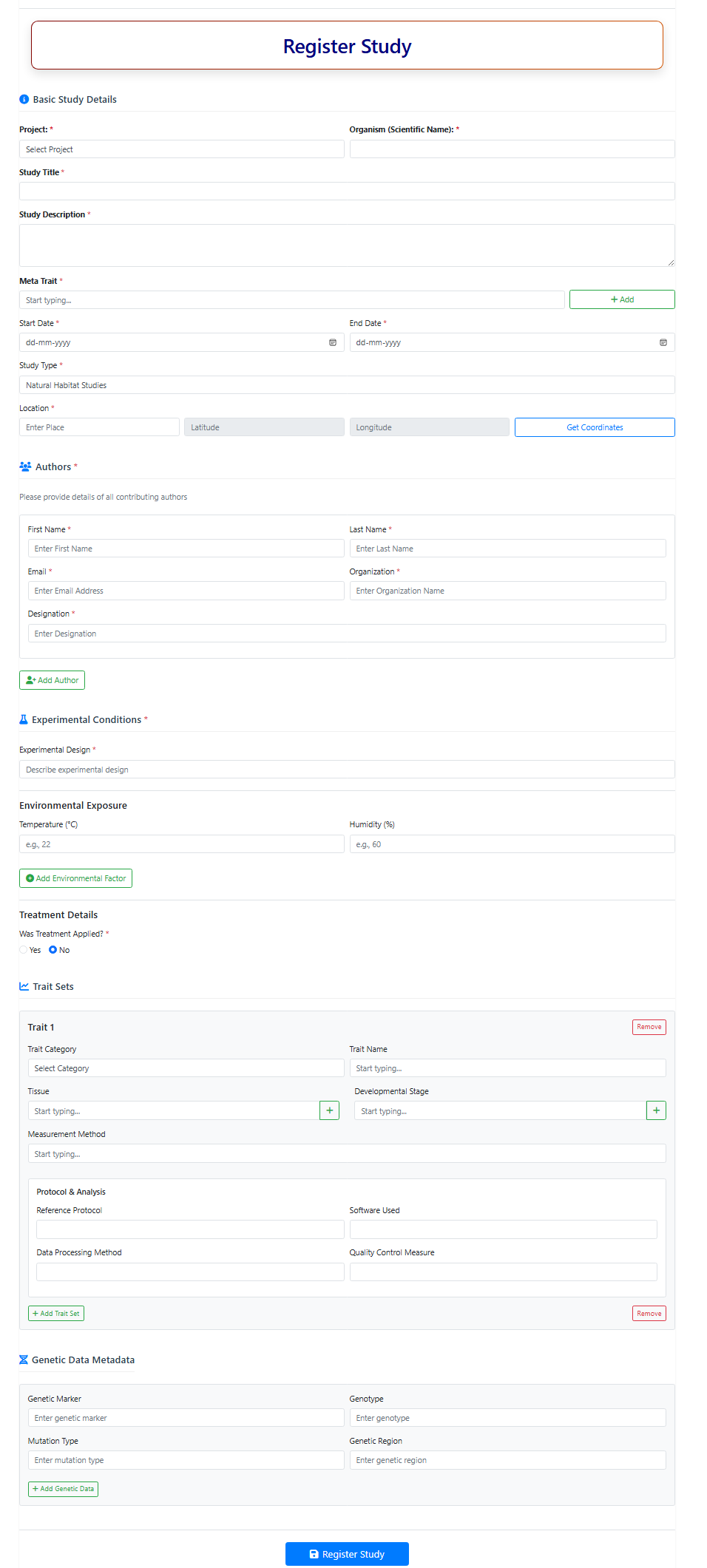Click the plus icon beside Tissue field
The width and height of the screenshot is (707, 1568).
329,1110
